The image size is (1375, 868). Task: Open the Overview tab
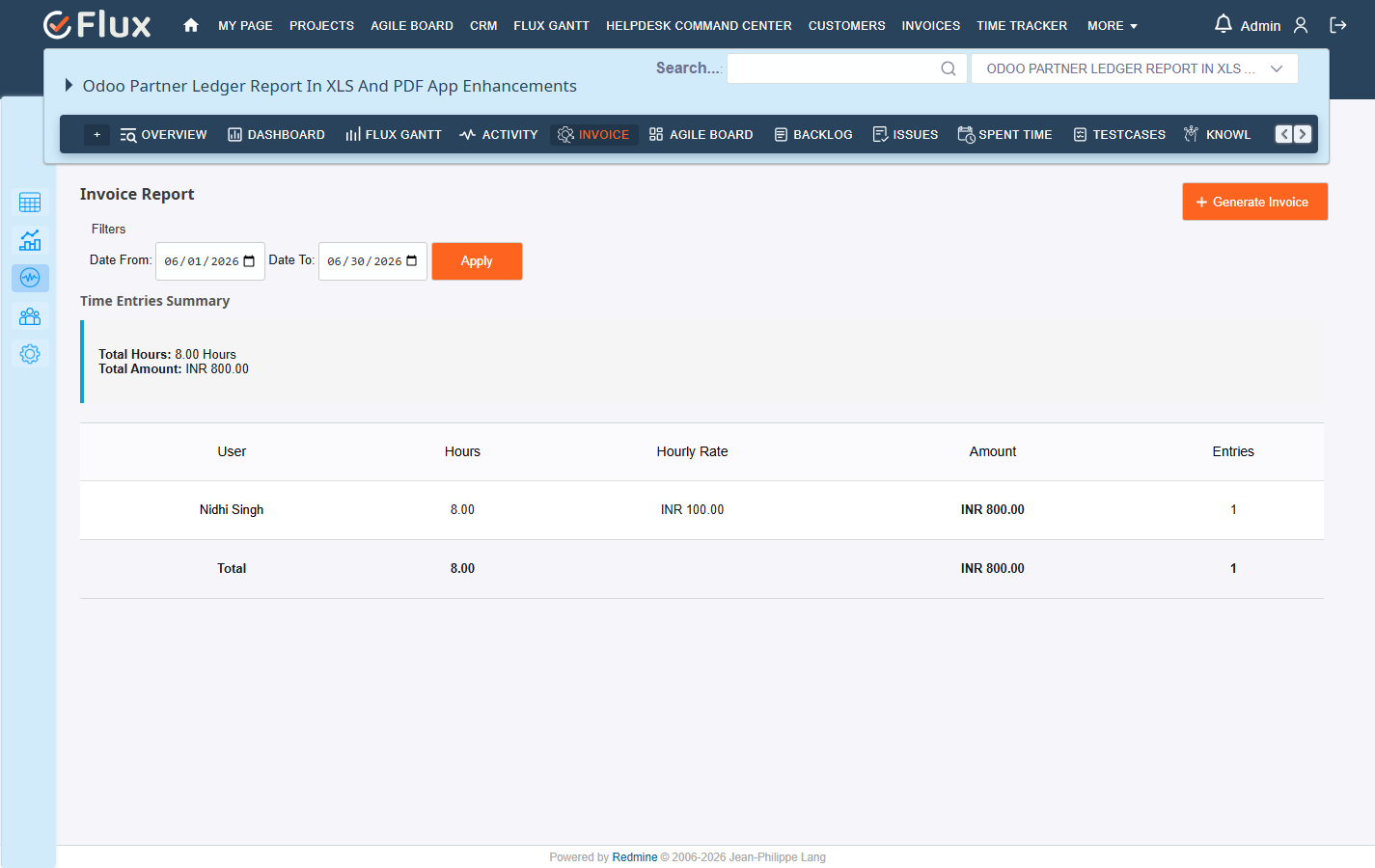click(x=163, y=135)
